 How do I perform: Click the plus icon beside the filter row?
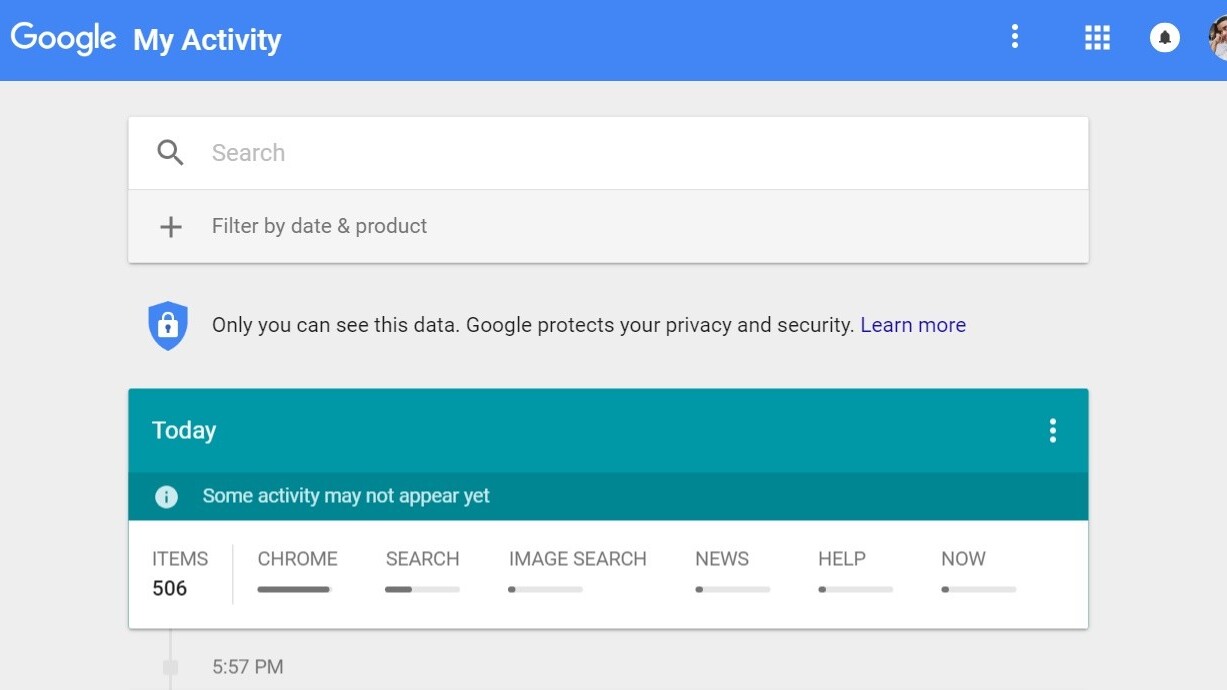171,227
